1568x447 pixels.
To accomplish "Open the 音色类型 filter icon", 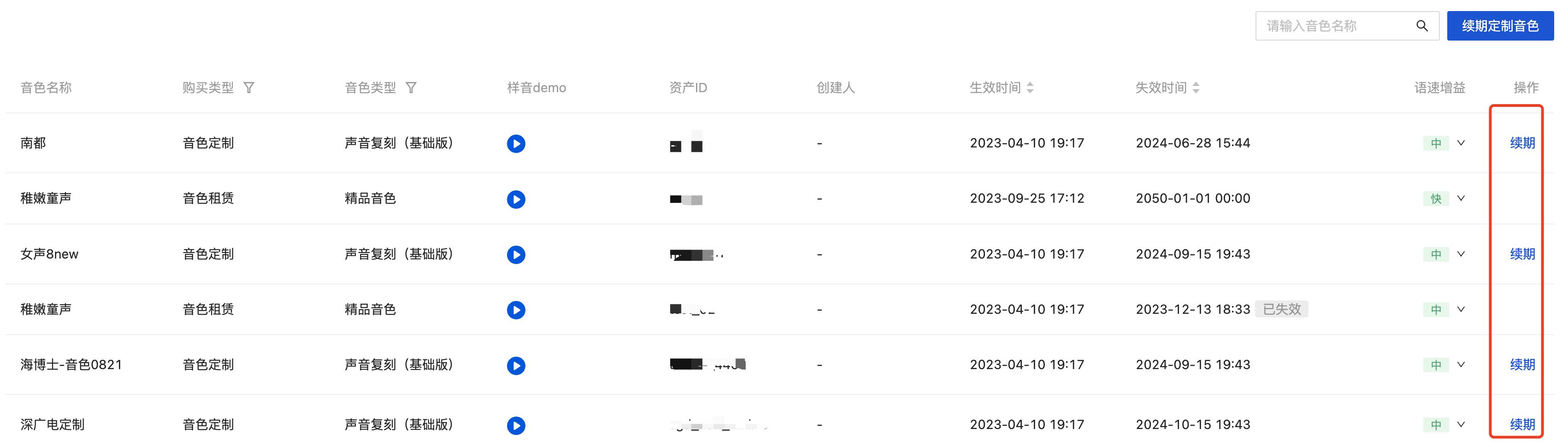I will [x=412, y=88].
